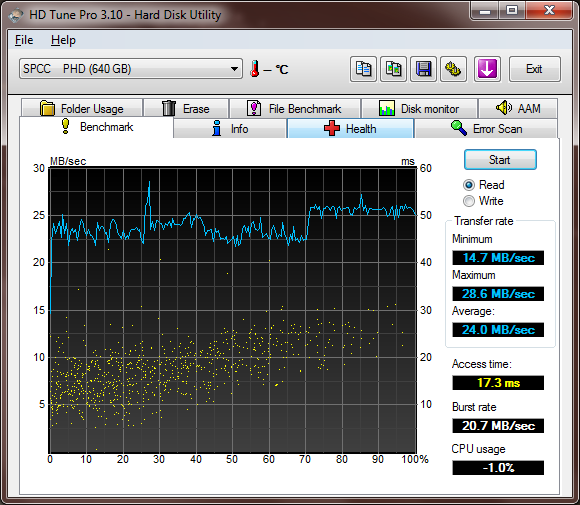Open the Disk monitor tab

[419, 108]
